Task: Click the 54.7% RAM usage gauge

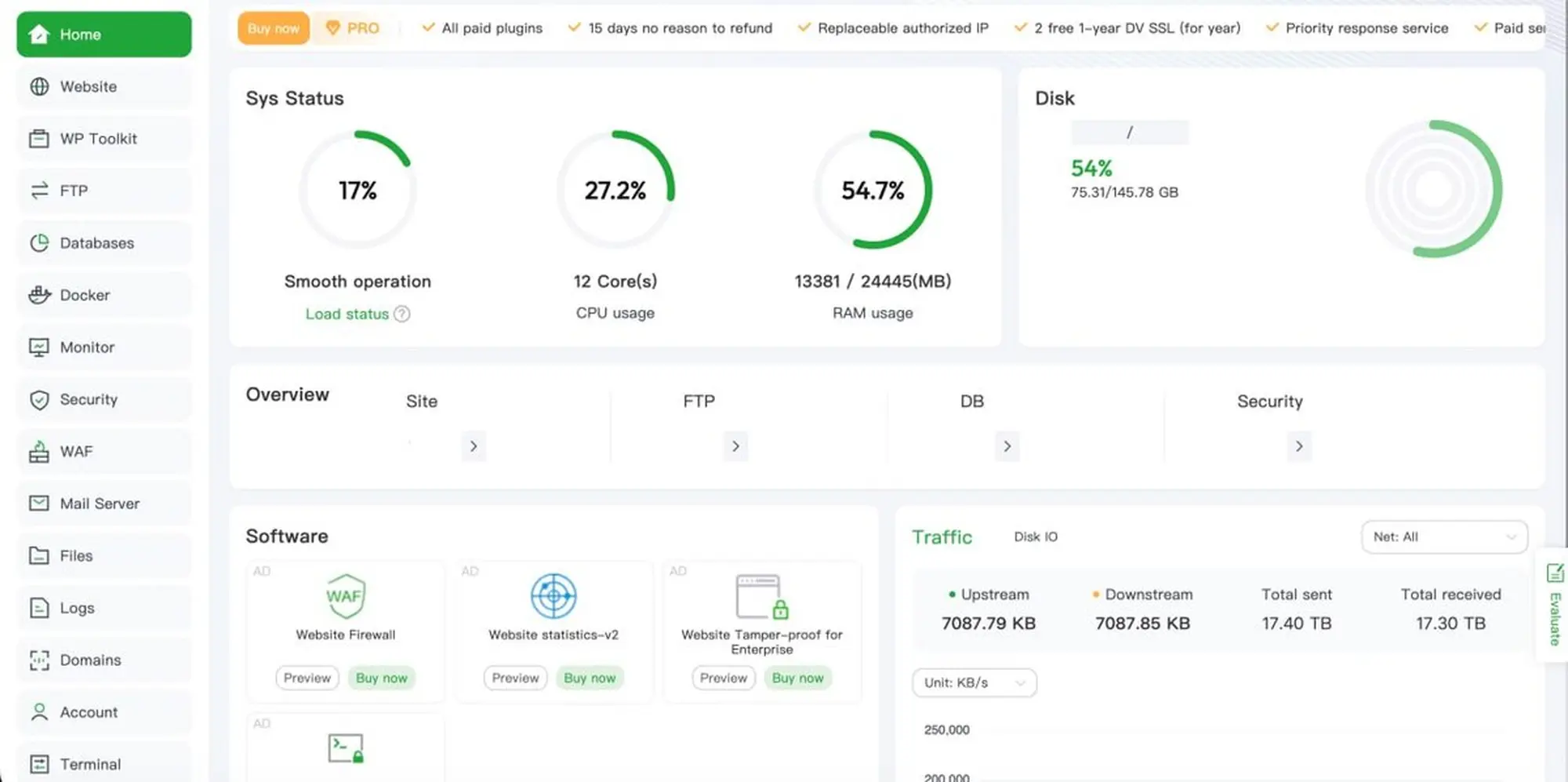Action: point(873,190)
